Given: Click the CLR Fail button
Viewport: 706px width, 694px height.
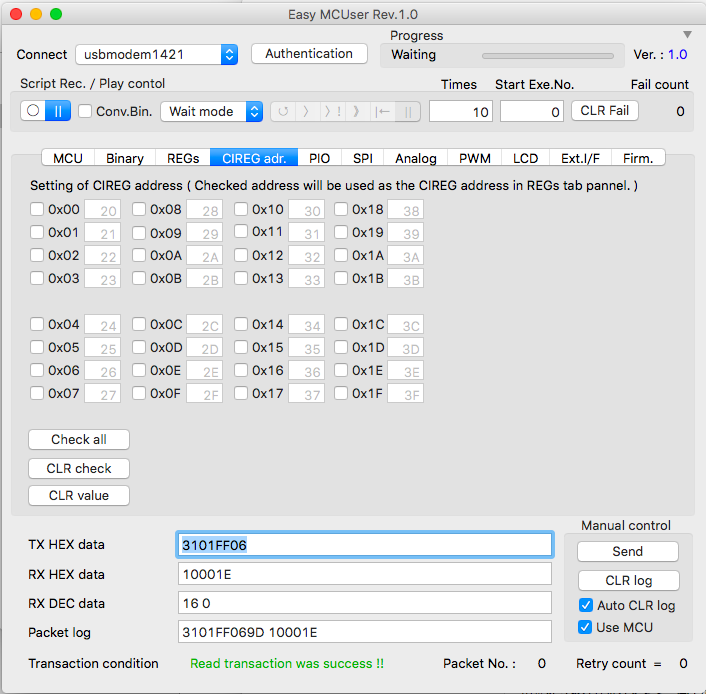Looking at the screenshot, I should point(605,110).
